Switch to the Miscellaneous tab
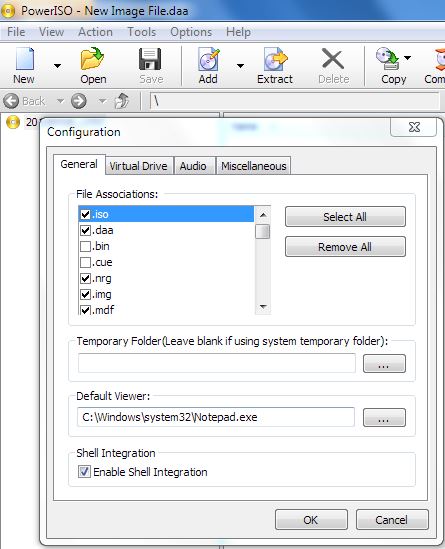This screenshot has width=445, height=549. click(x=254, y=166)
